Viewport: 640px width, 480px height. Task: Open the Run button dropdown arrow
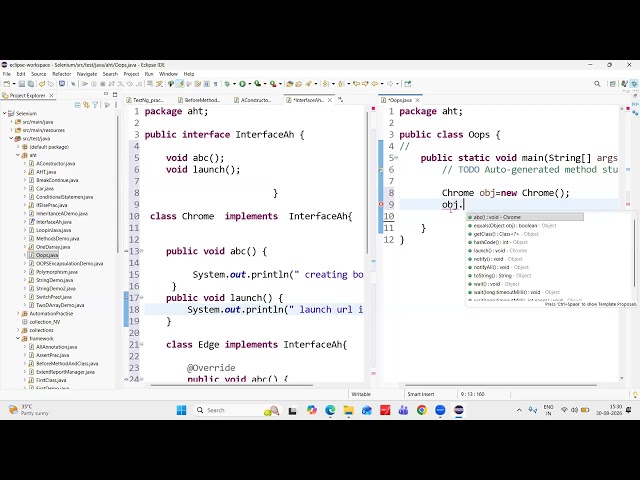click(249, 84)
